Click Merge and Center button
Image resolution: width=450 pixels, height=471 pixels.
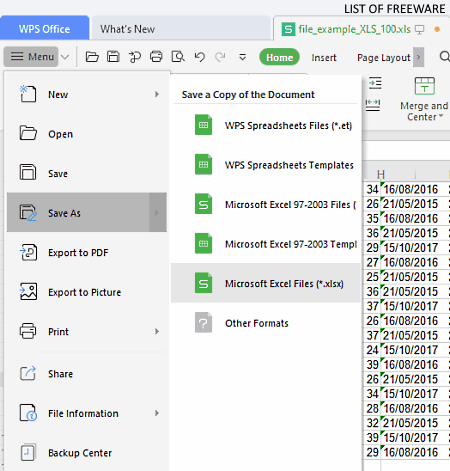point(424,99)
